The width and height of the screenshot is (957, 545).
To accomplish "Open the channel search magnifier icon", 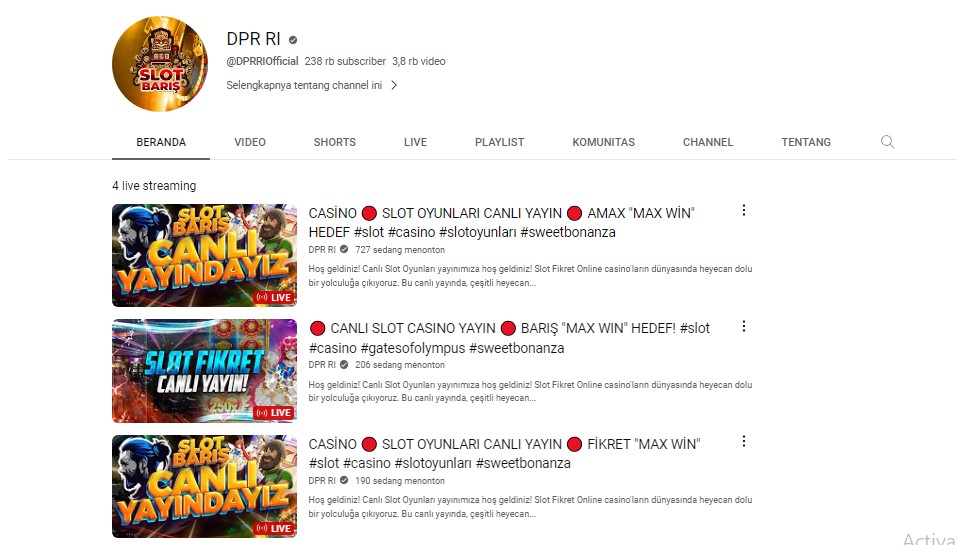I will click(887, 142).
